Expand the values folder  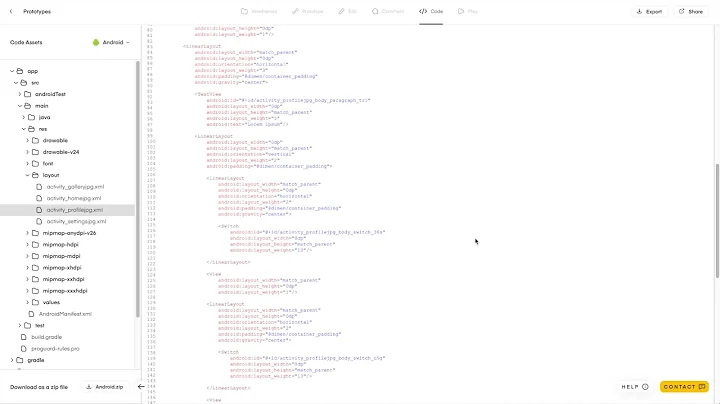click(x=28, y=302)
